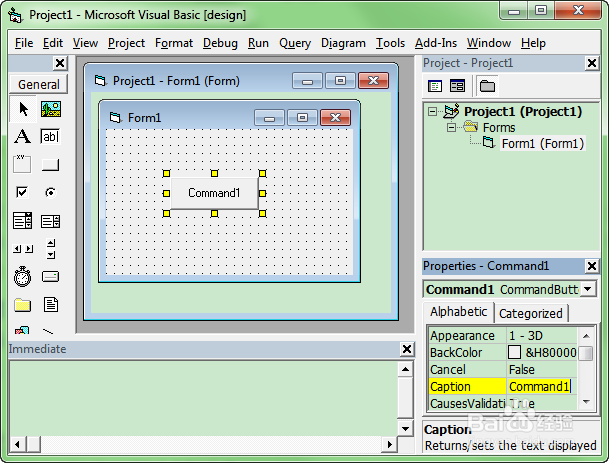Screen dimensions: 609x463
Task: Select the TextBox tool (abl)
Action: tap(50, 136)
